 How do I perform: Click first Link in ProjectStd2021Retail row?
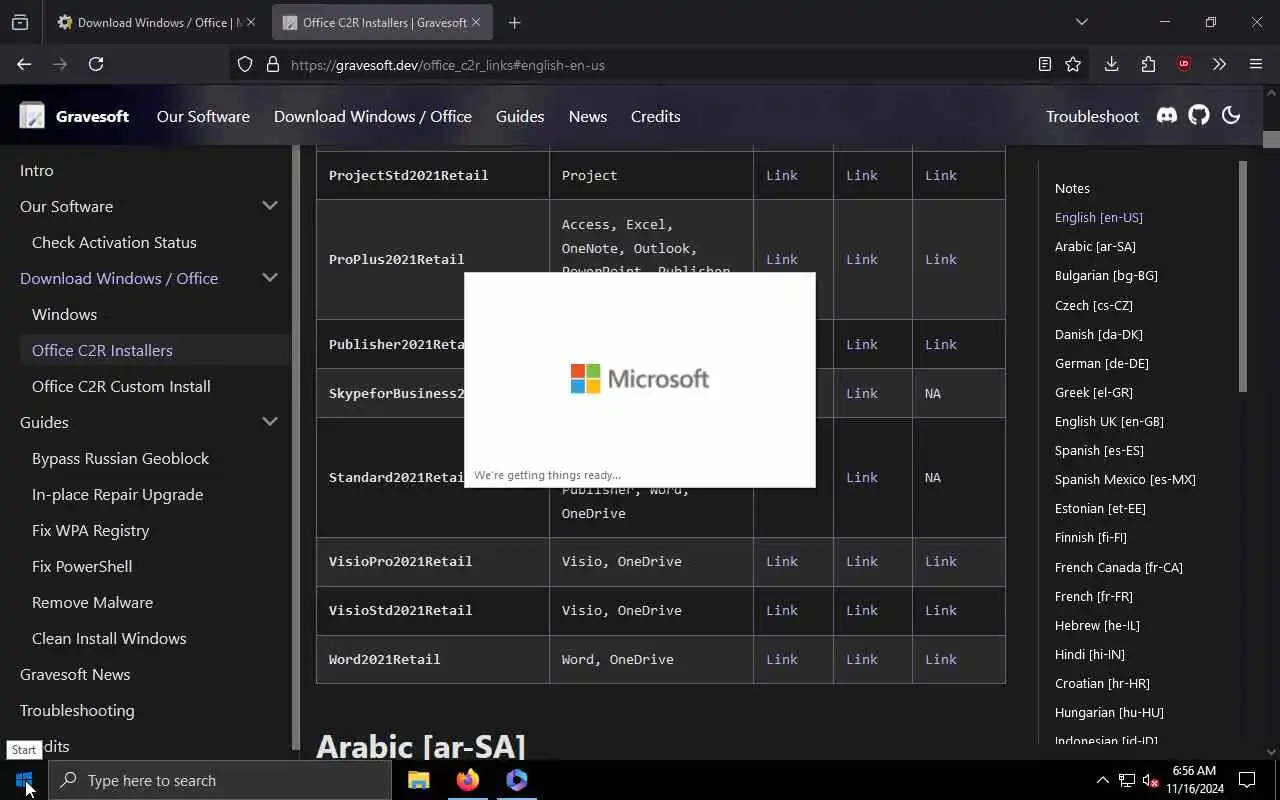coord(782,175)
